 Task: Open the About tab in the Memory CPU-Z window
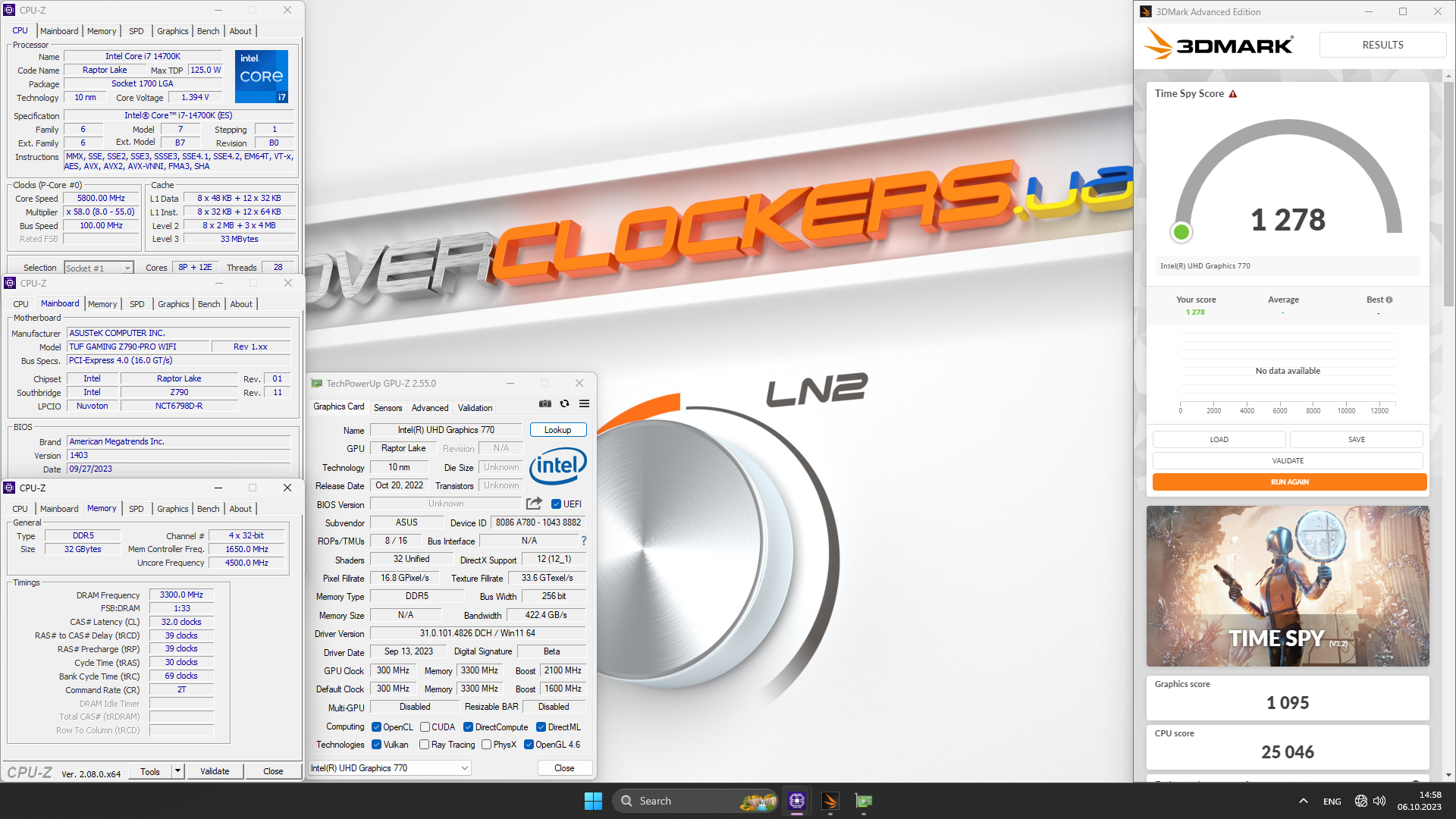240,509
